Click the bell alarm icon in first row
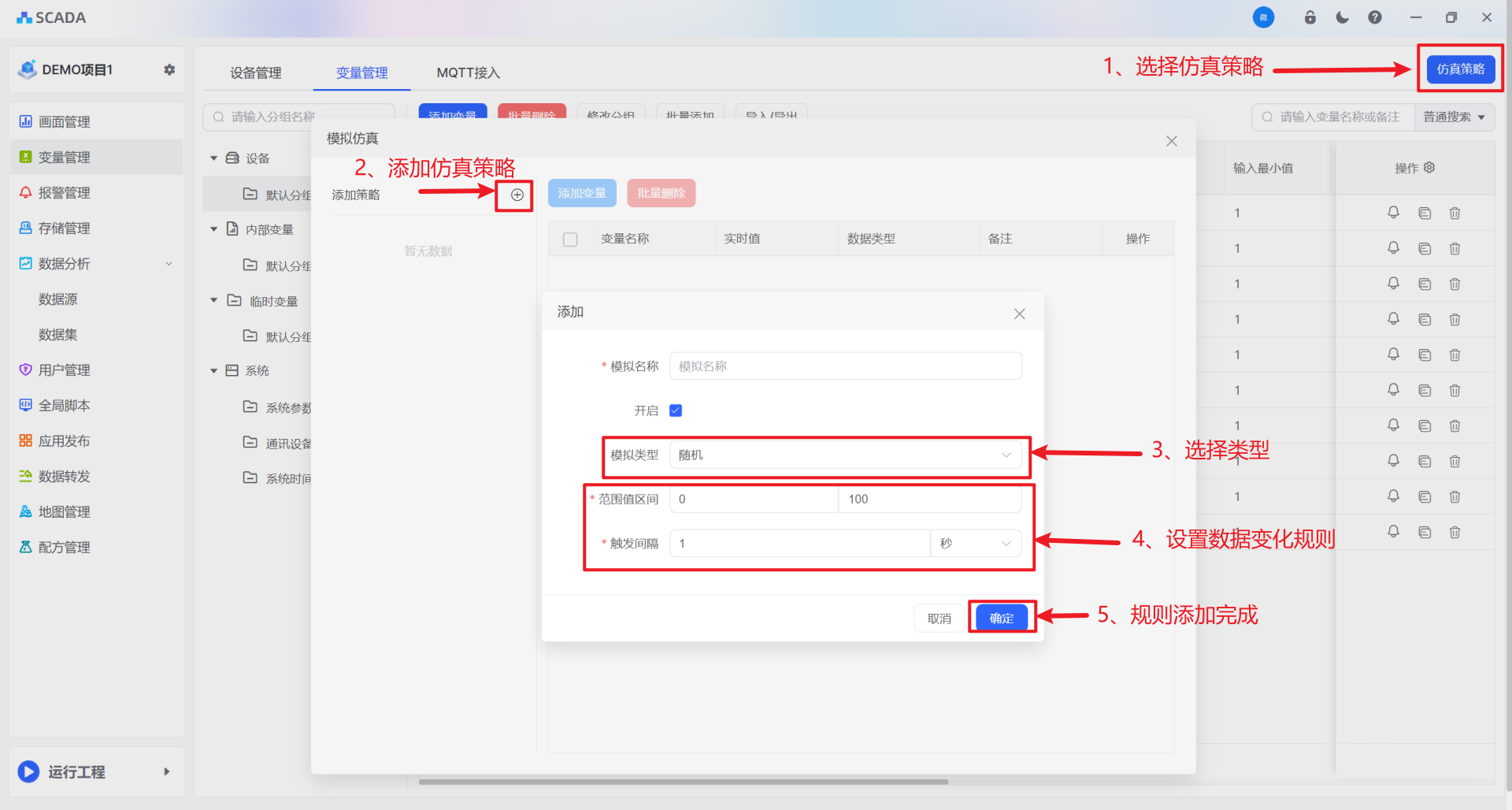Screen dimensions: 1512x810 1393,213
